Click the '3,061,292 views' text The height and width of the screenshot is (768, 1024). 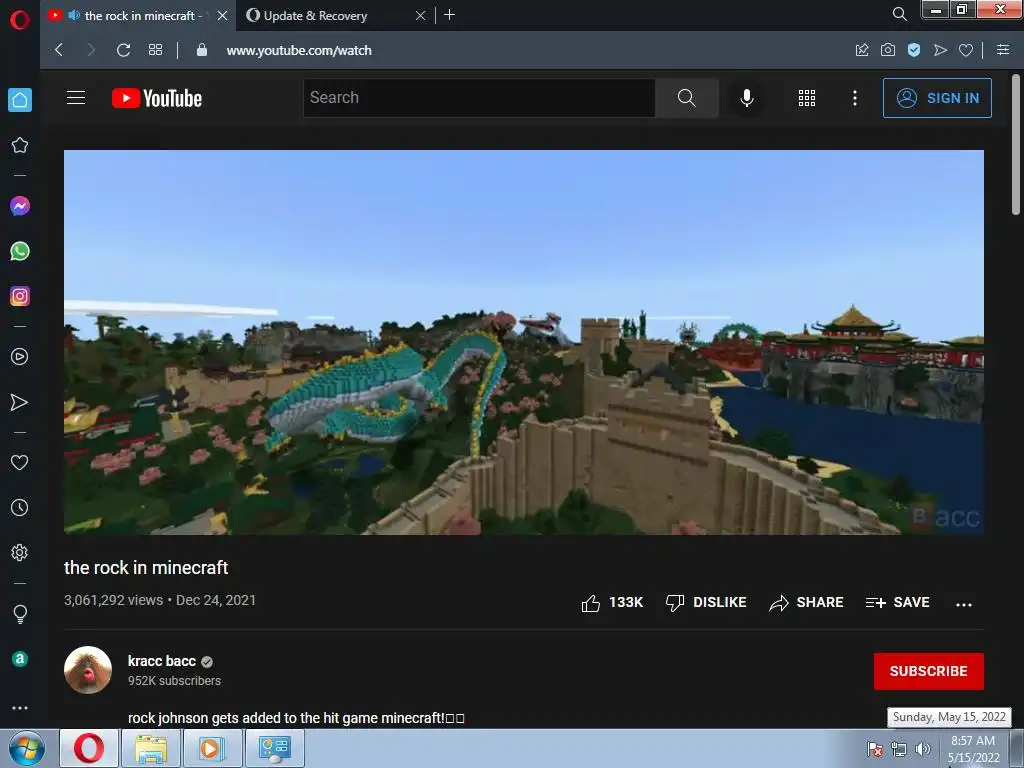113,600
